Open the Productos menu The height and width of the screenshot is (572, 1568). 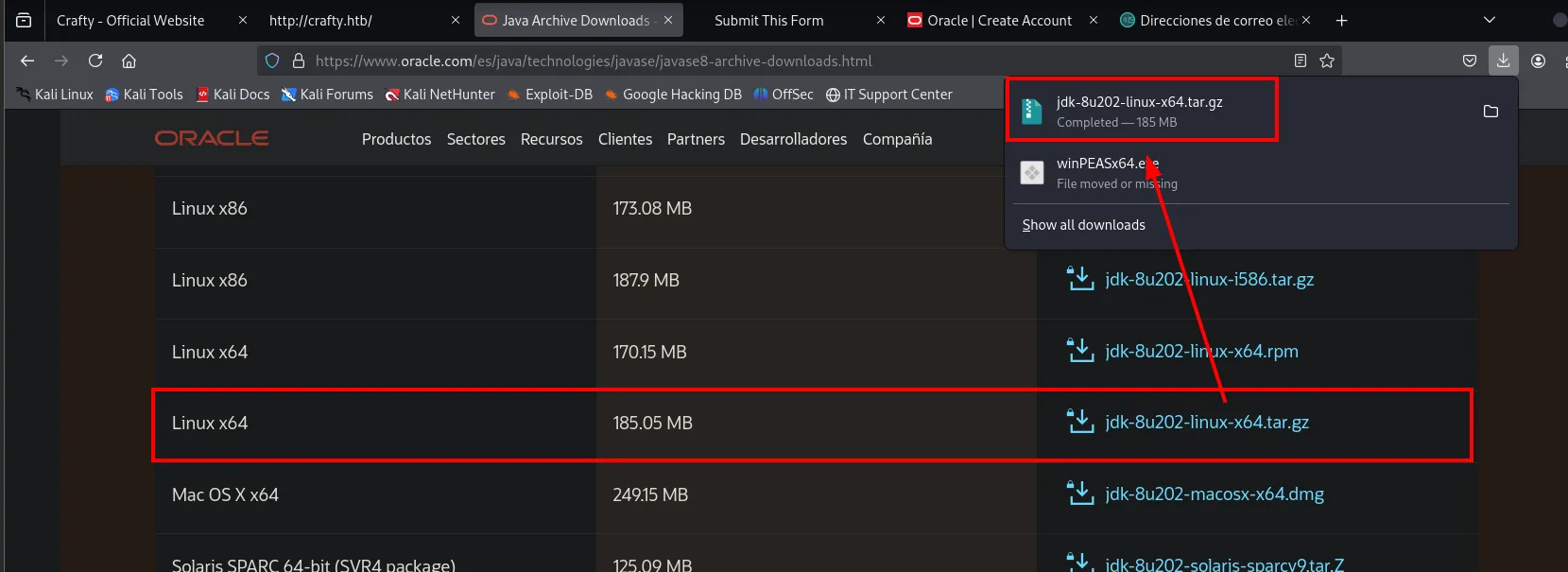397,139
